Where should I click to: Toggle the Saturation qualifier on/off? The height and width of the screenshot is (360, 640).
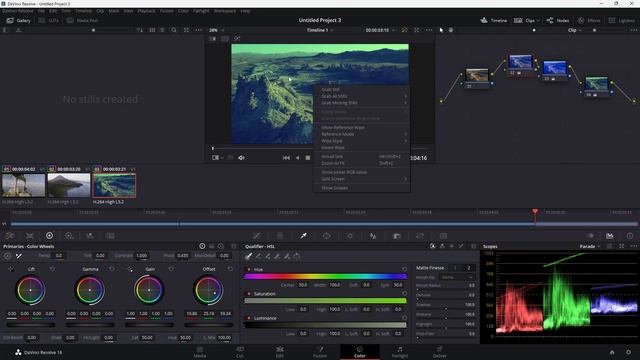pyautogui.click(x=249, y=294)
